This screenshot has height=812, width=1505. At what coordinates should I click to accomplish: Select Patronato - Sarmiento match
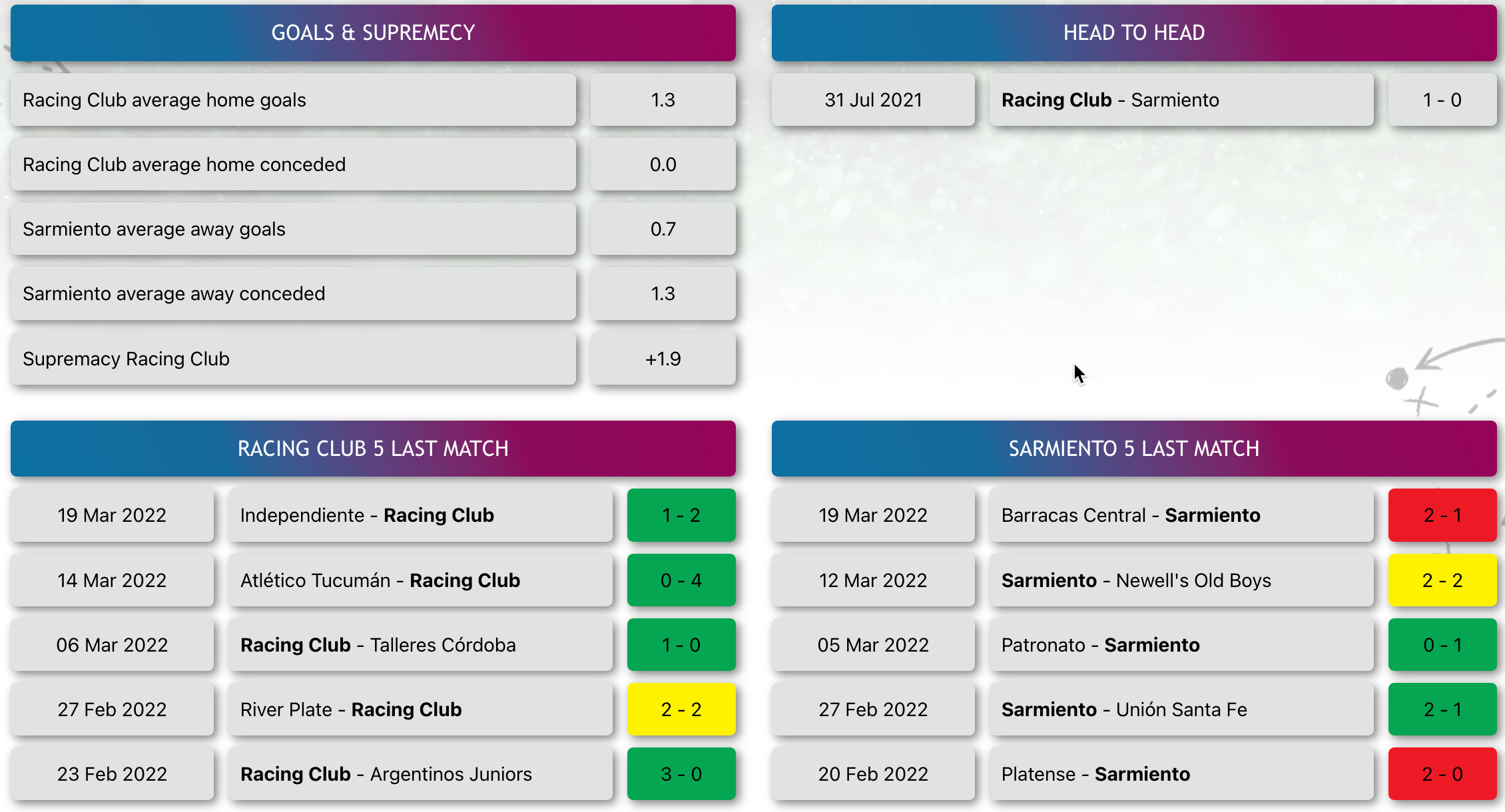click(x=1181, y=645)
